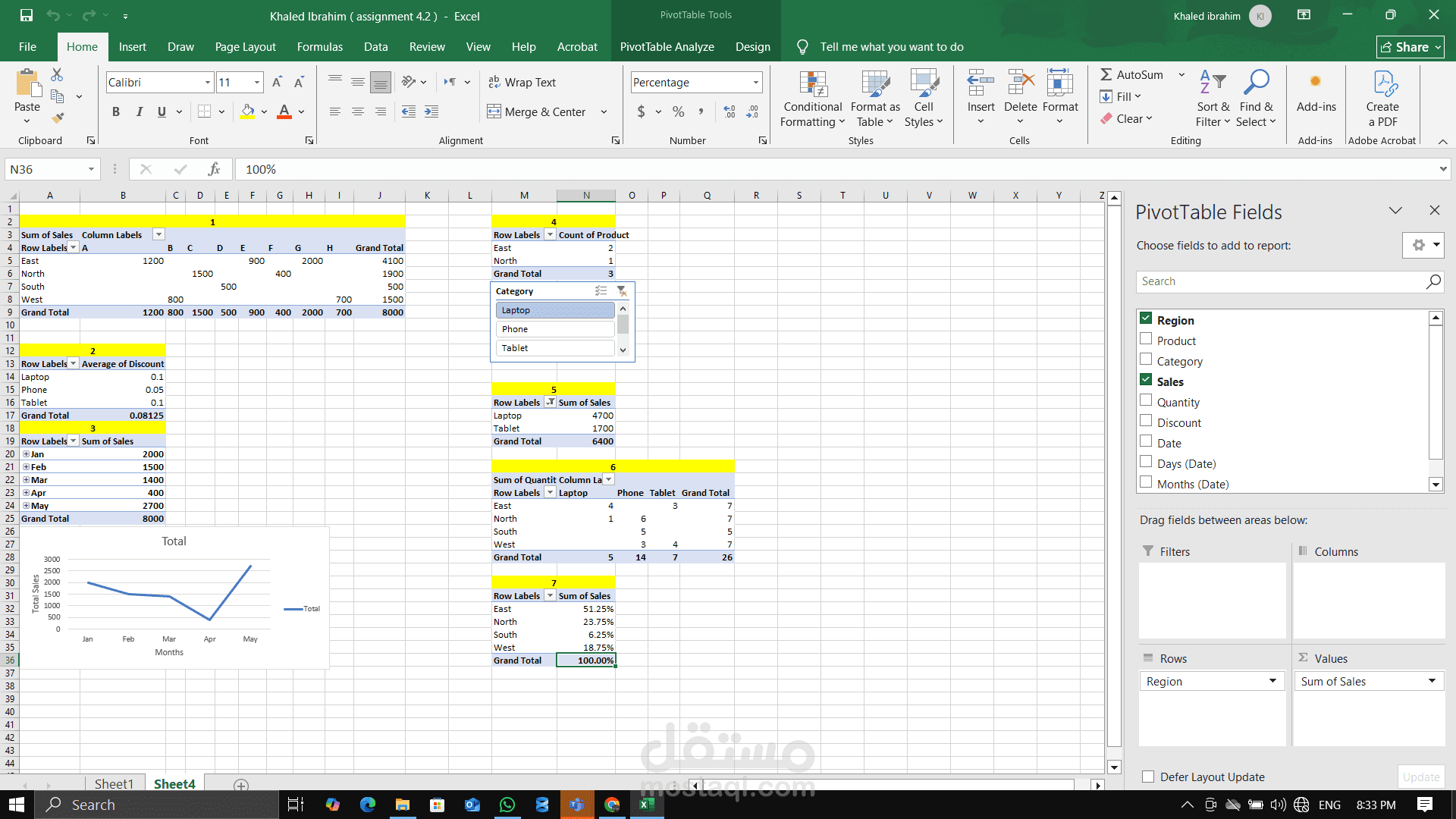Apply Comma Style number format
1456x819 pixels.
[701, 112]
